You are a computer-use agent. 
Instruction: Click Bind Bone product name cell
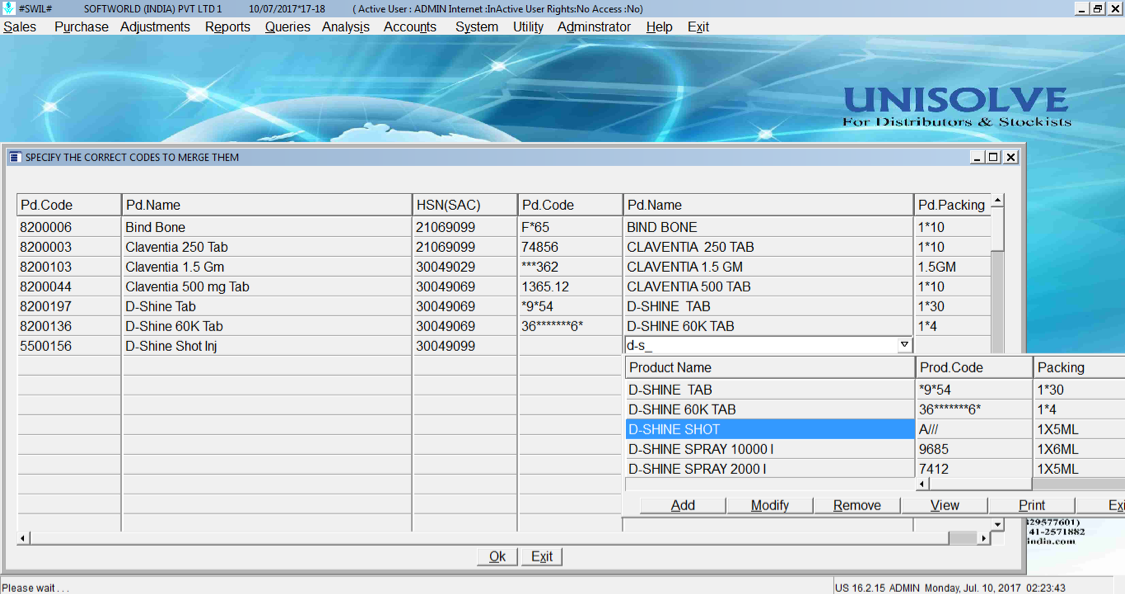[x=266, y=227]
